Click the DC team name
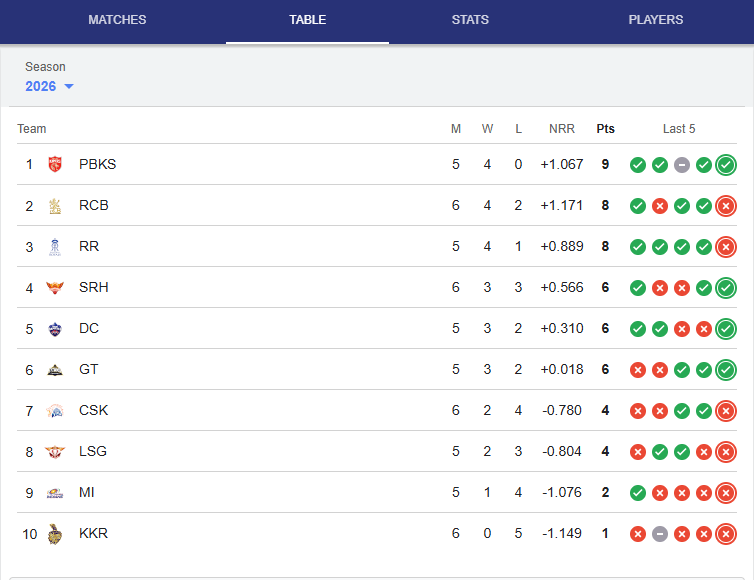 (89, 328)
